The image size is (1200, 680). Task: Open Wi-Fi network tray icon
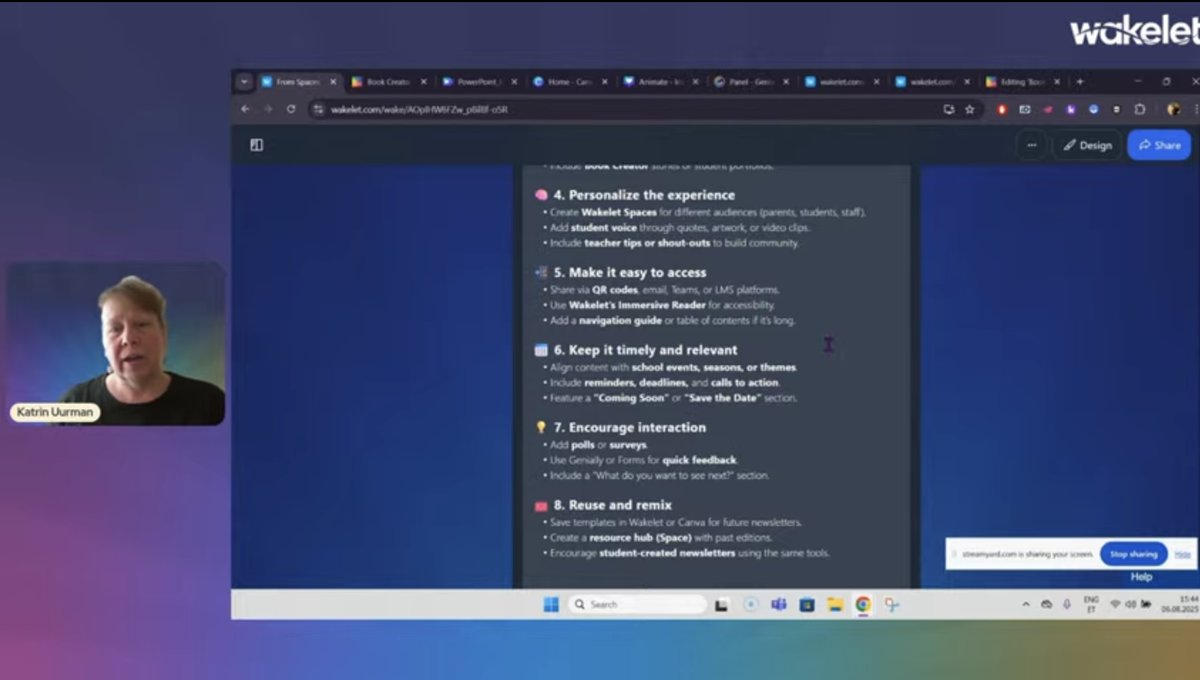[1115, 604]
